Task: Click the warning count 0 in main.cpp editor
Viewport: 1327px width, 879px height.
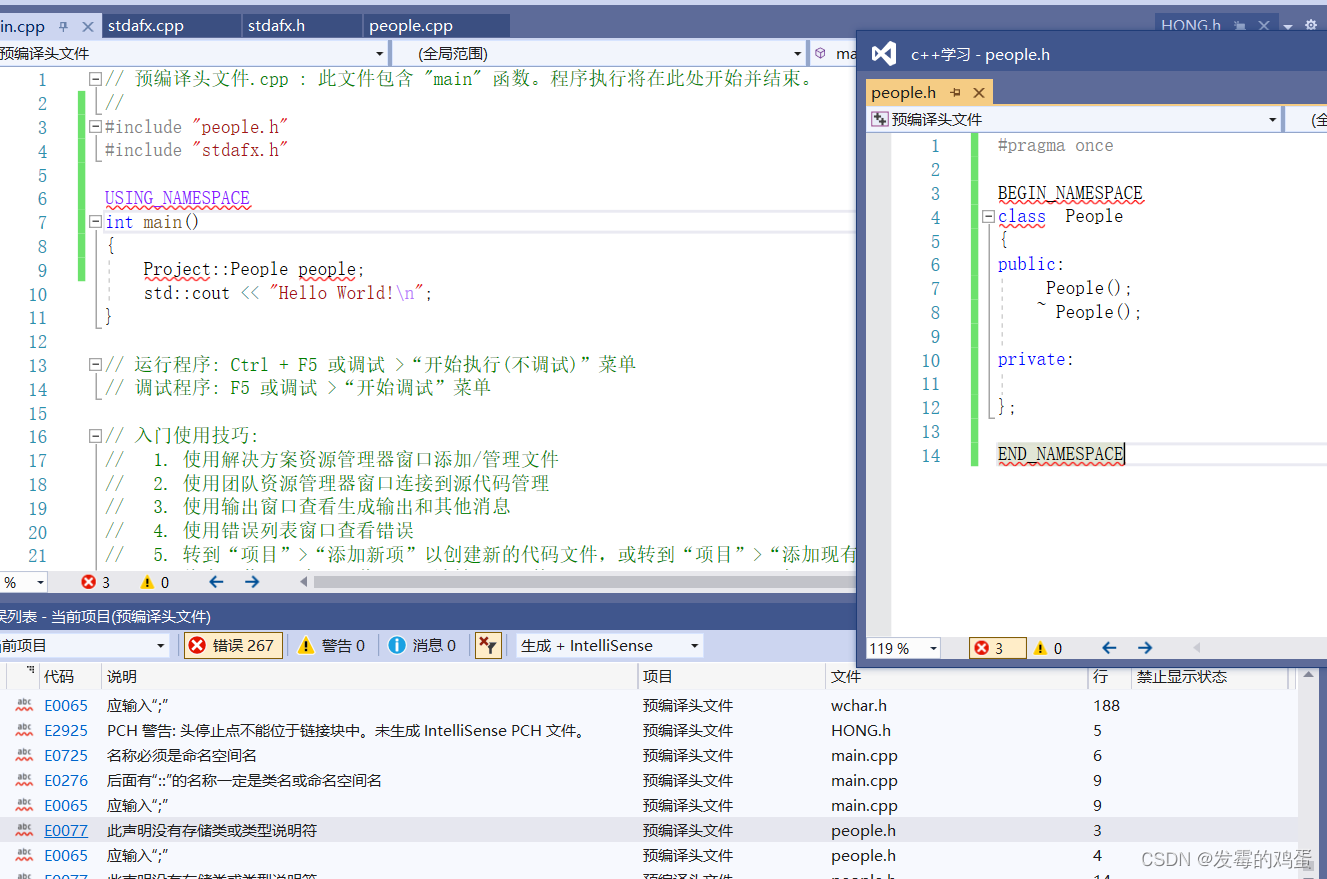Action: pos(155,582)
